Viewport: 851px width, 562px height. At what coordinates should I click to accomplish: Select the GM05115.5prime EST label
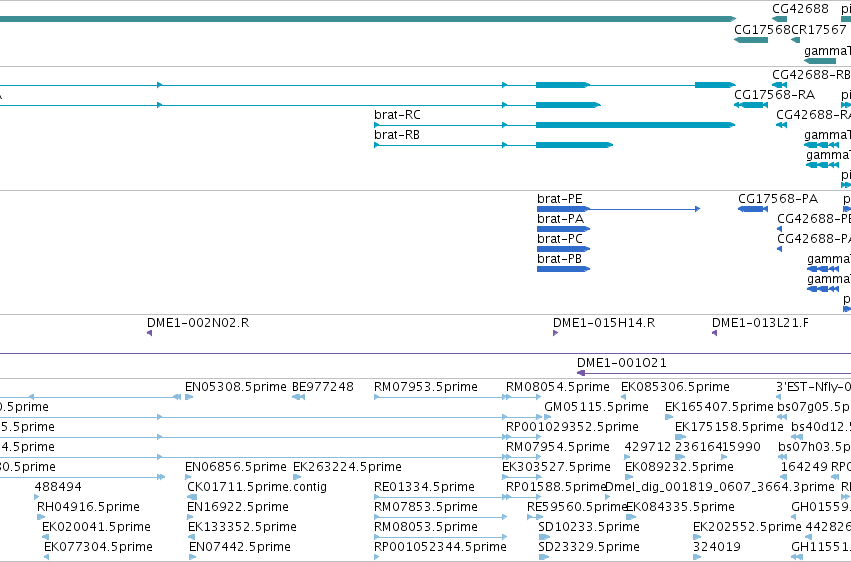point(596,407)
